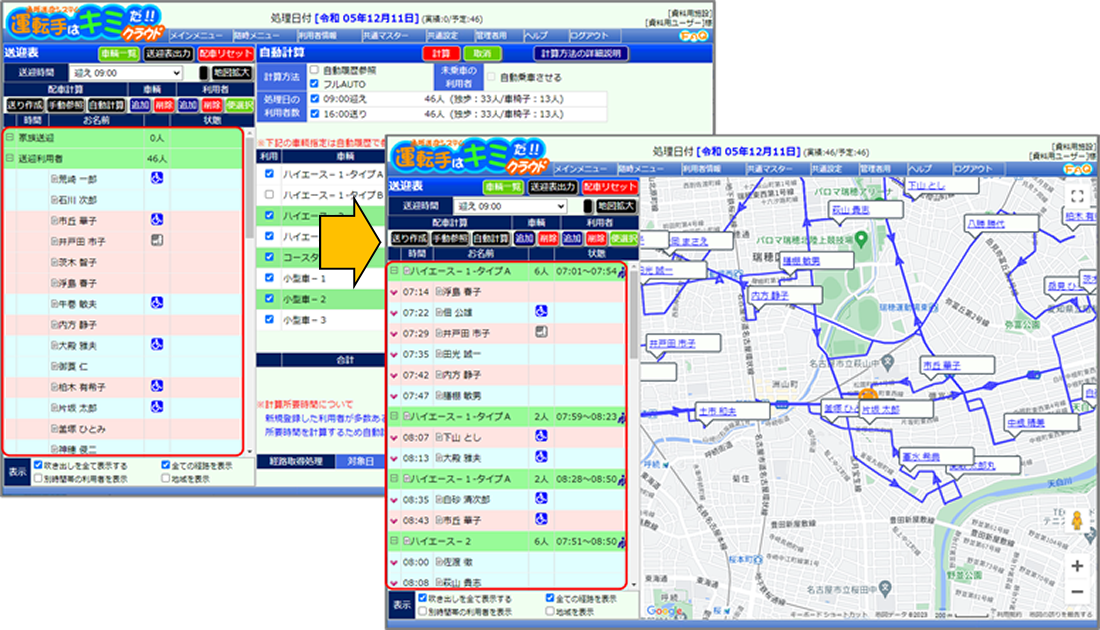The image size is (1100, 630).
Task: Click 地図拡大 in the front window
Action: click(616, 206)
